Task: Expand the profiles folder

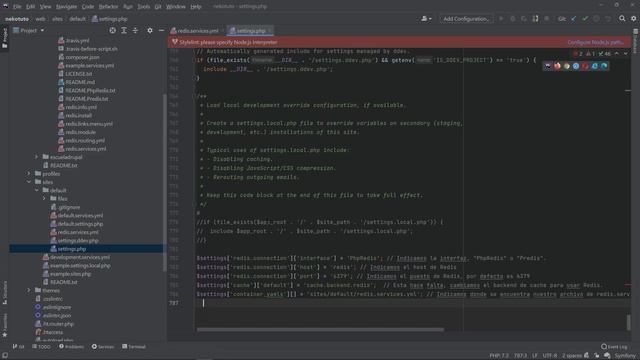Action: point(29,174)
